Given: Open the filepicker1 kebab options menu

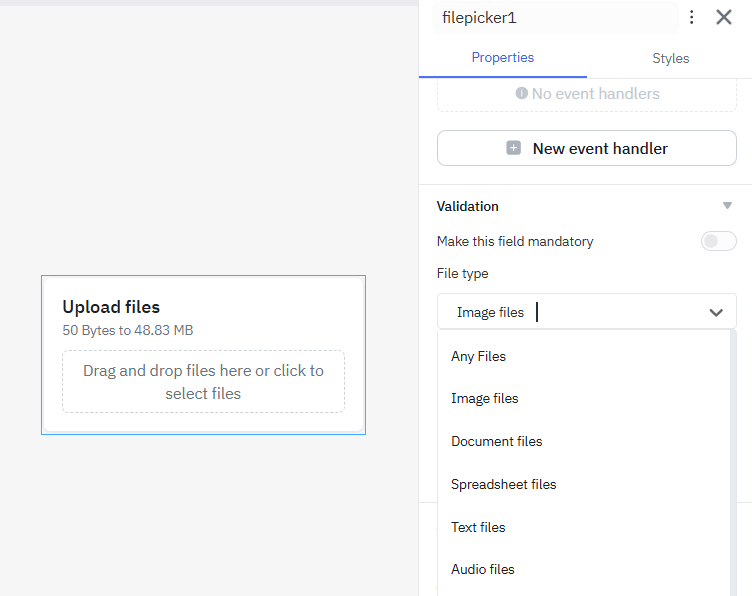Looking at the screenshot, I should [x=691, y=17].
